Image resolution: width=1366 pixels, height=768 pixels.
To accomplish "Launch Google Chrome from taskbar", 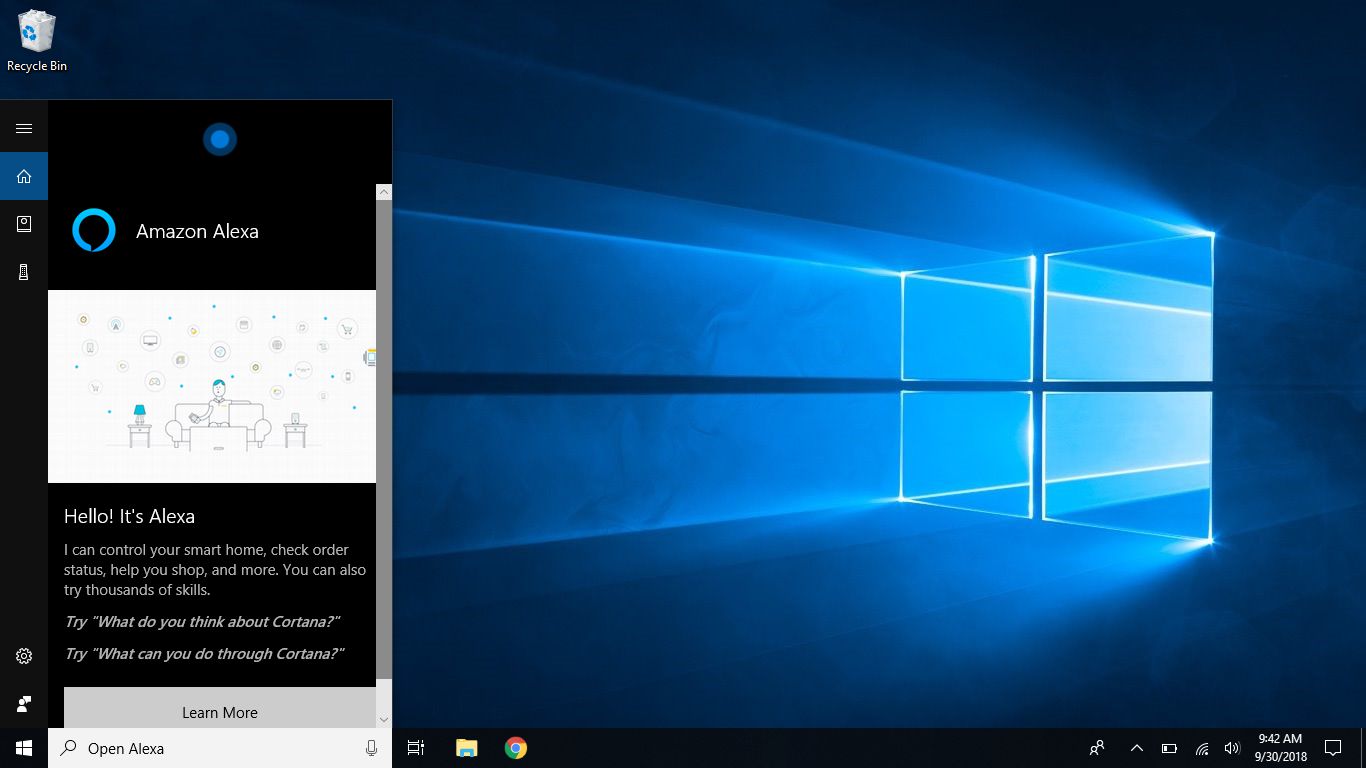I will pyautogui.click(x=516, y=748).
